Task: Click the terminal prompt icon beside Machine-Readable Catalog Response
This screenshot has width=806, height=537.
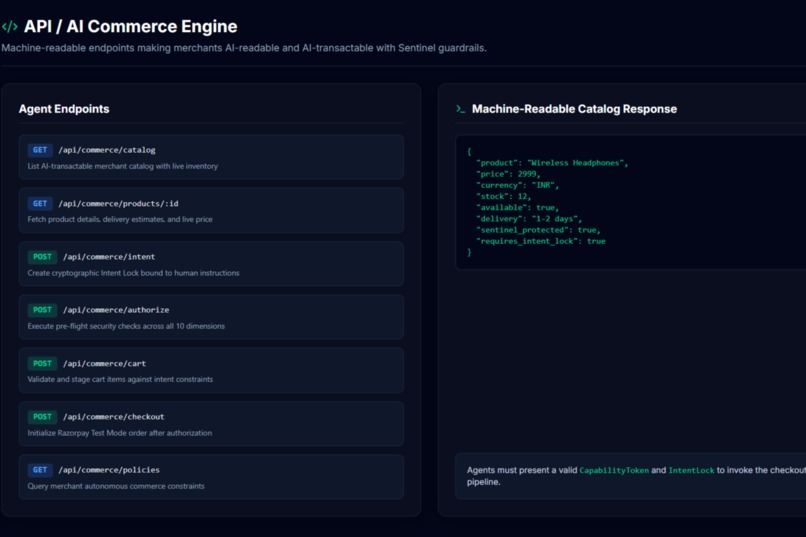Action: coord(461,109)
